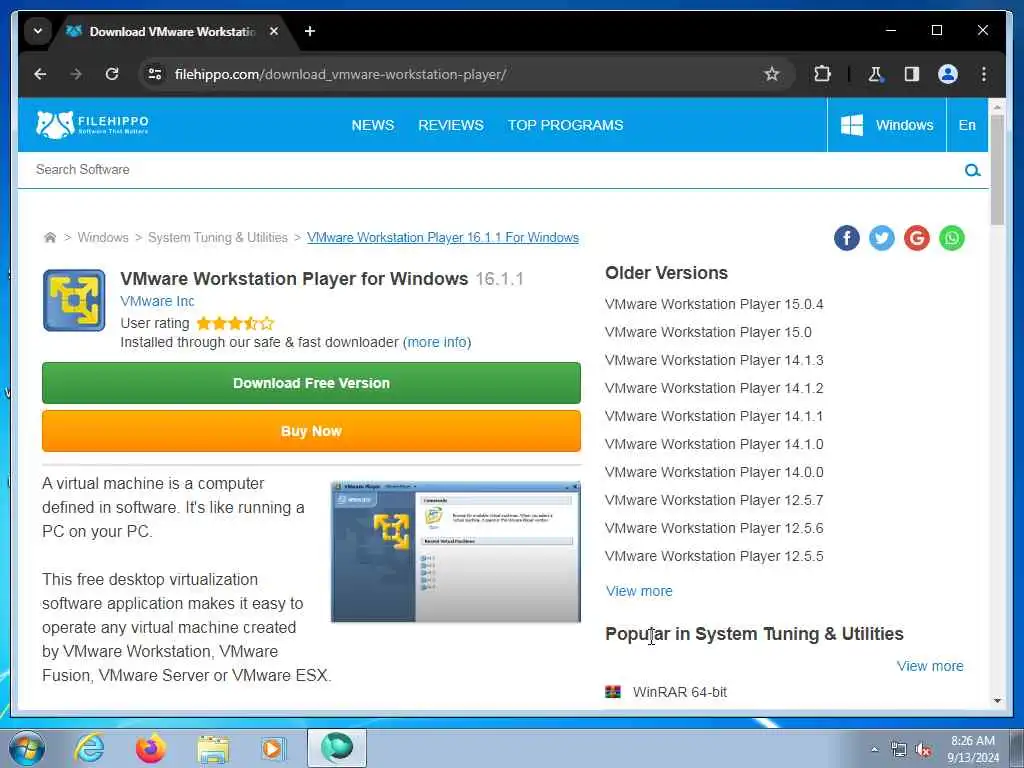Launch Firefox from the taskbar
This screenshot has height=768, width=1024.
(151, 748)
